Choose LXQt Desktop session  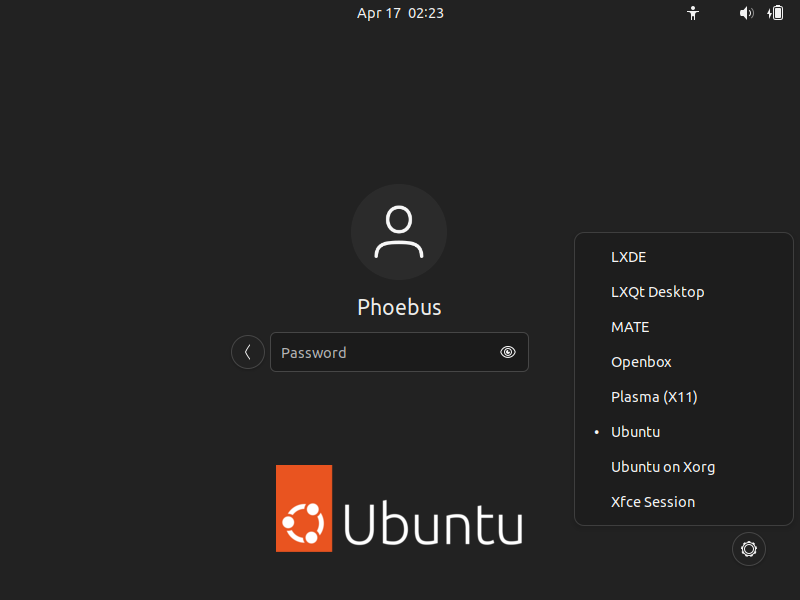tap(684, 292)
